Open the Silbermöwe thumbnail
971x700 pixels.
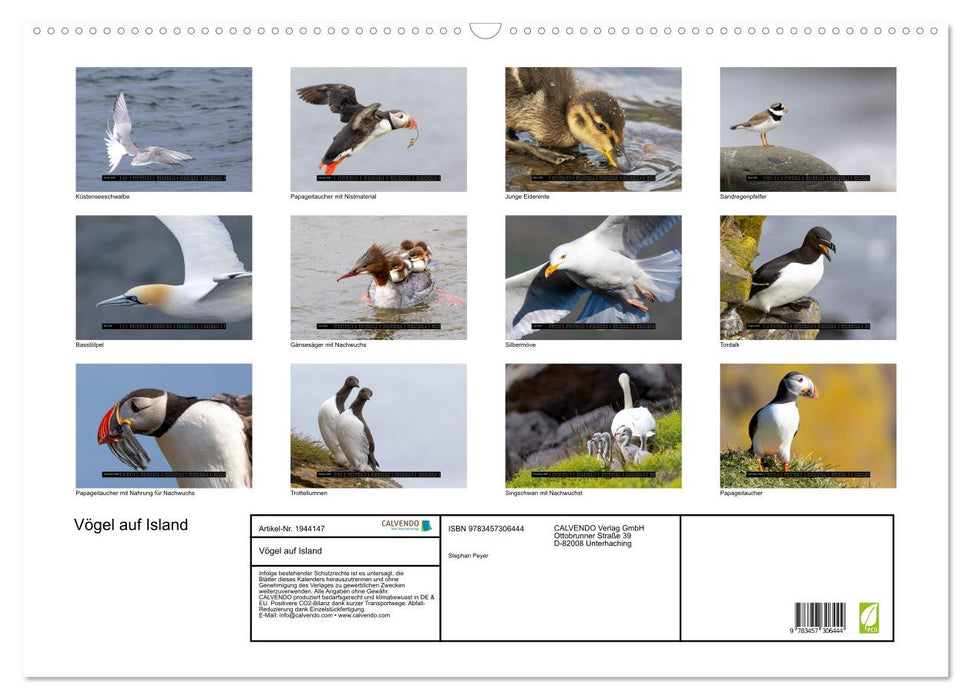[x=592, y=276]
